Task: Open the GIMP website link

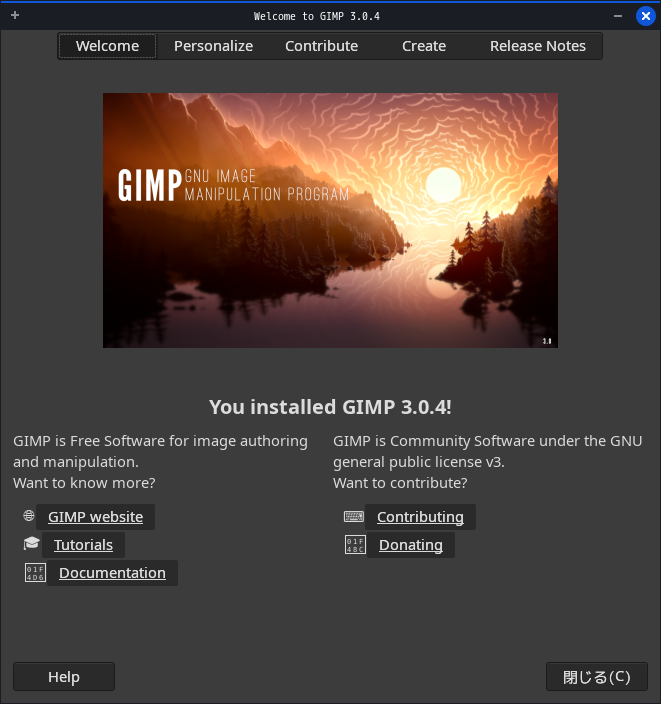Action: pos(96,517)
